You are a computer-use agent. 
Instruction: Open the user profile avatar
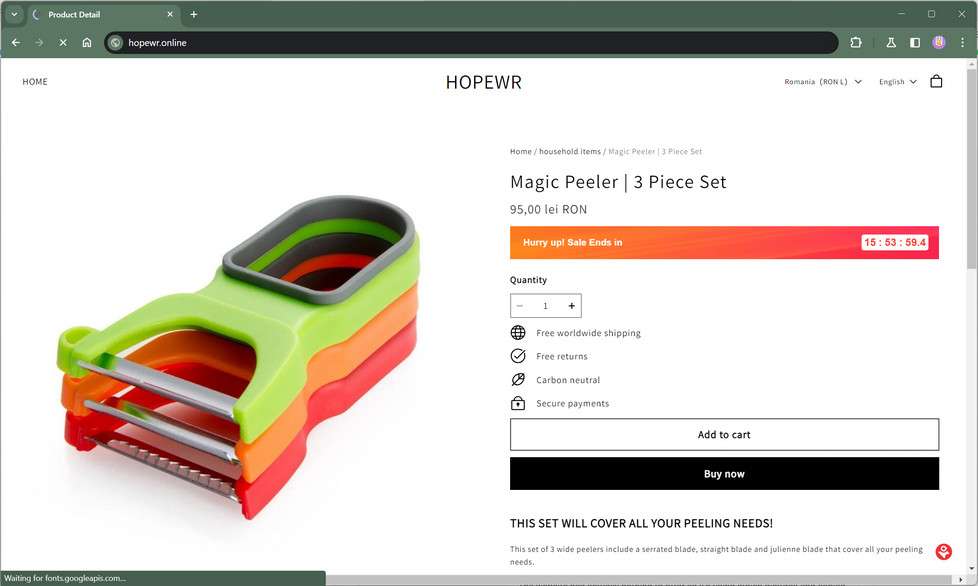[939, 42]
